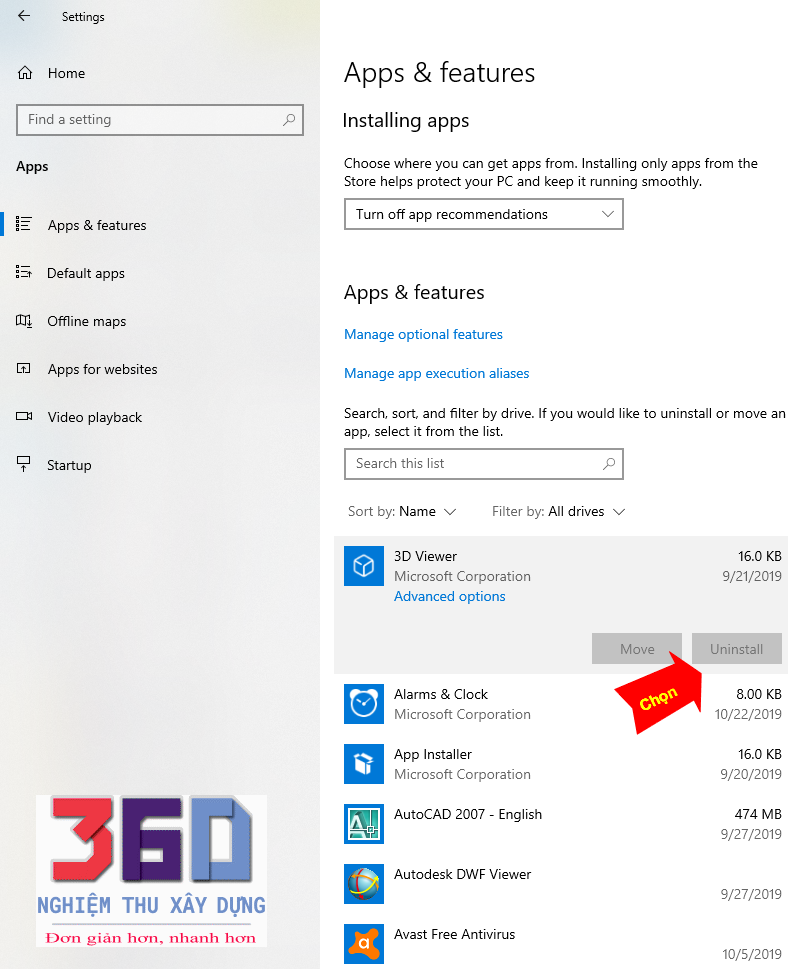Open Turn off app recommendations dropdown
The height and width of the screenshot is (969, 788).
(x=483, y=214)
